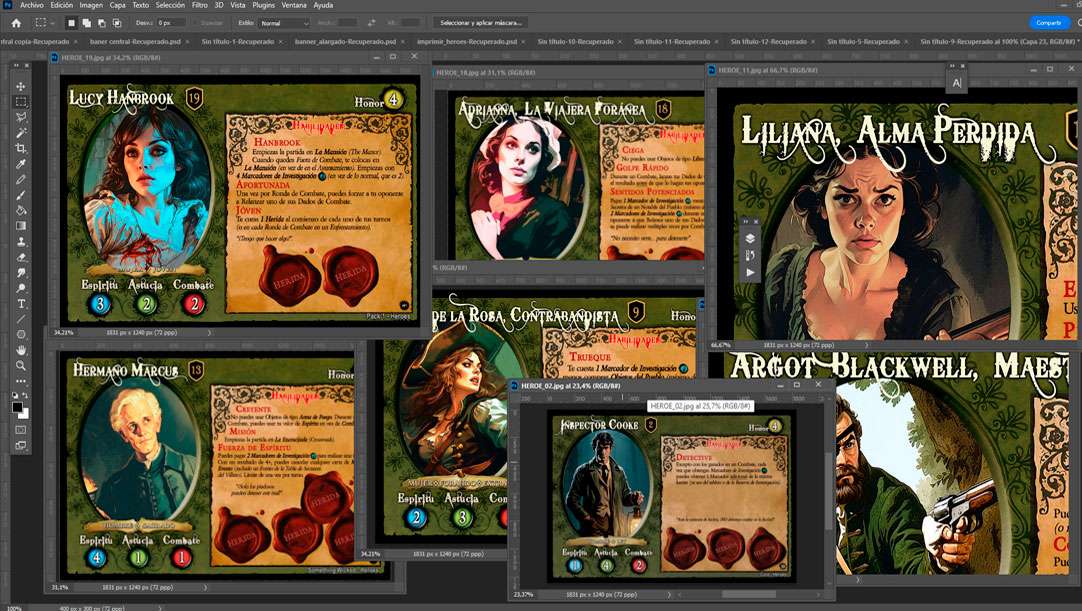Open the Layers panel icon
Image resolution: width=1082 pixels, height=611 pixels.
coord(750,238)
